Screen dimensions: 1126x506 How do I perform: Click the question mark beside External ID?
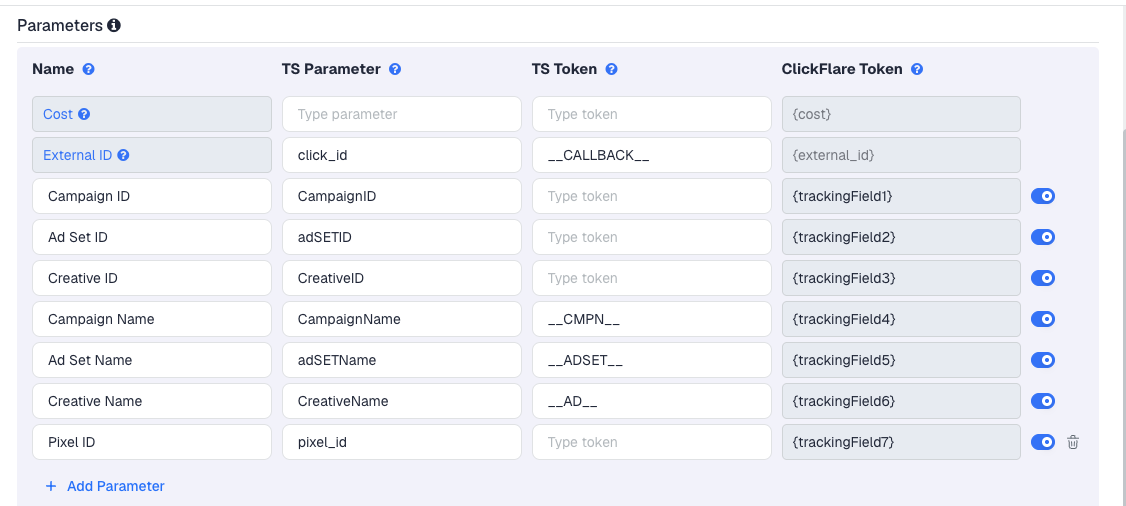[x=124, y=155]
